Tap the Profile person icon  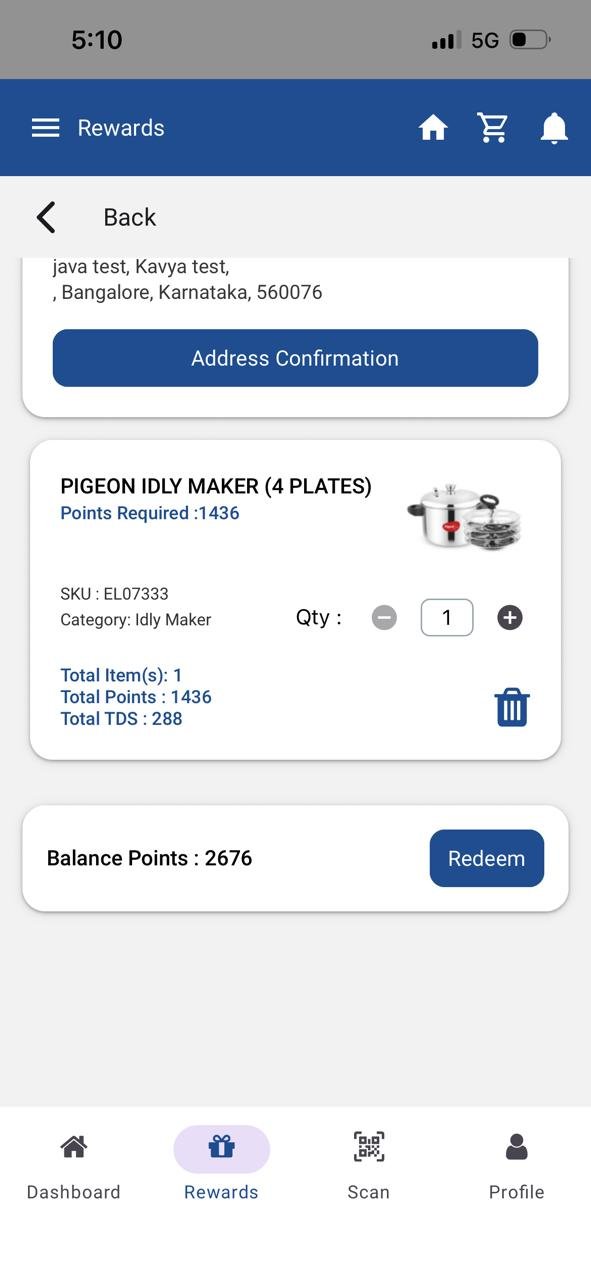click(x=516, y=1144)
